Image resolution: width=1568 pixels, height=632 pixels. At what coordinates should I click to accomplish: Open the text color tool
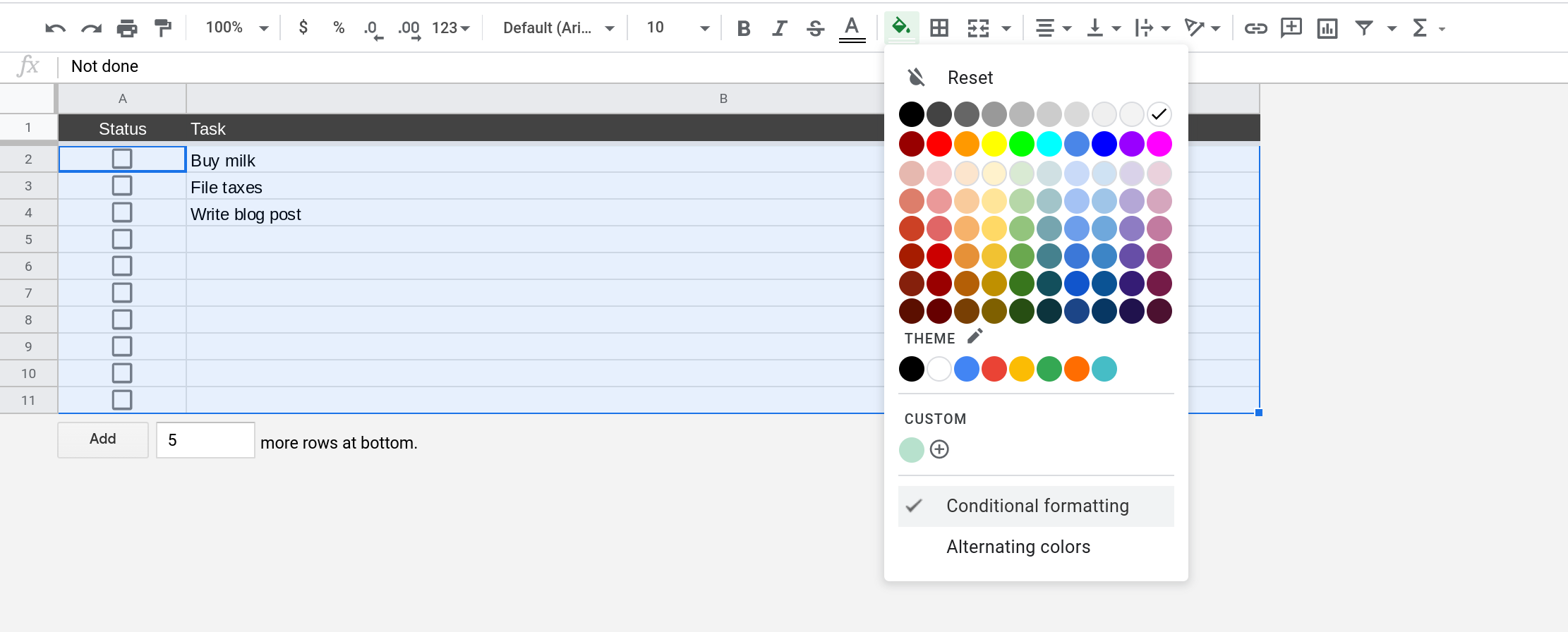pyautogui.click(x=852, y=29)
